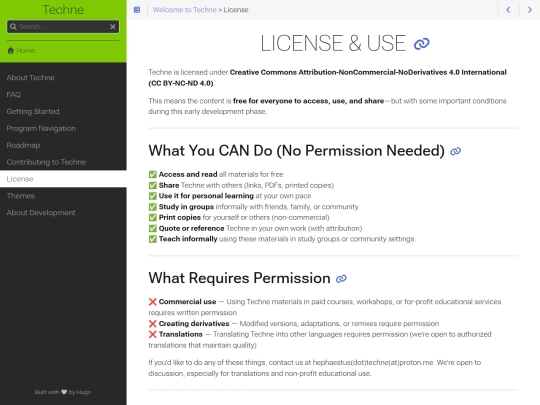
Task: Go to next page arrow
Action: [530, 10]
